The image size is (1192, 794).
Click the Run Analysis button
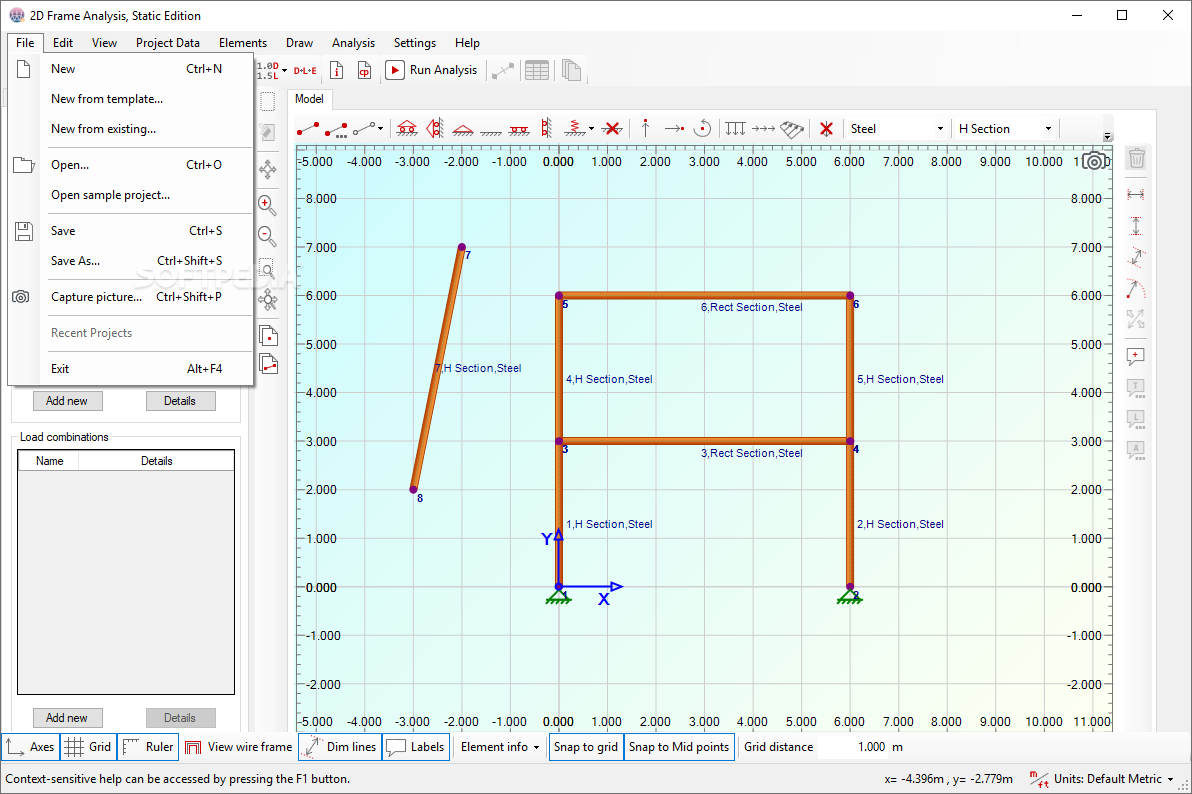433,70
